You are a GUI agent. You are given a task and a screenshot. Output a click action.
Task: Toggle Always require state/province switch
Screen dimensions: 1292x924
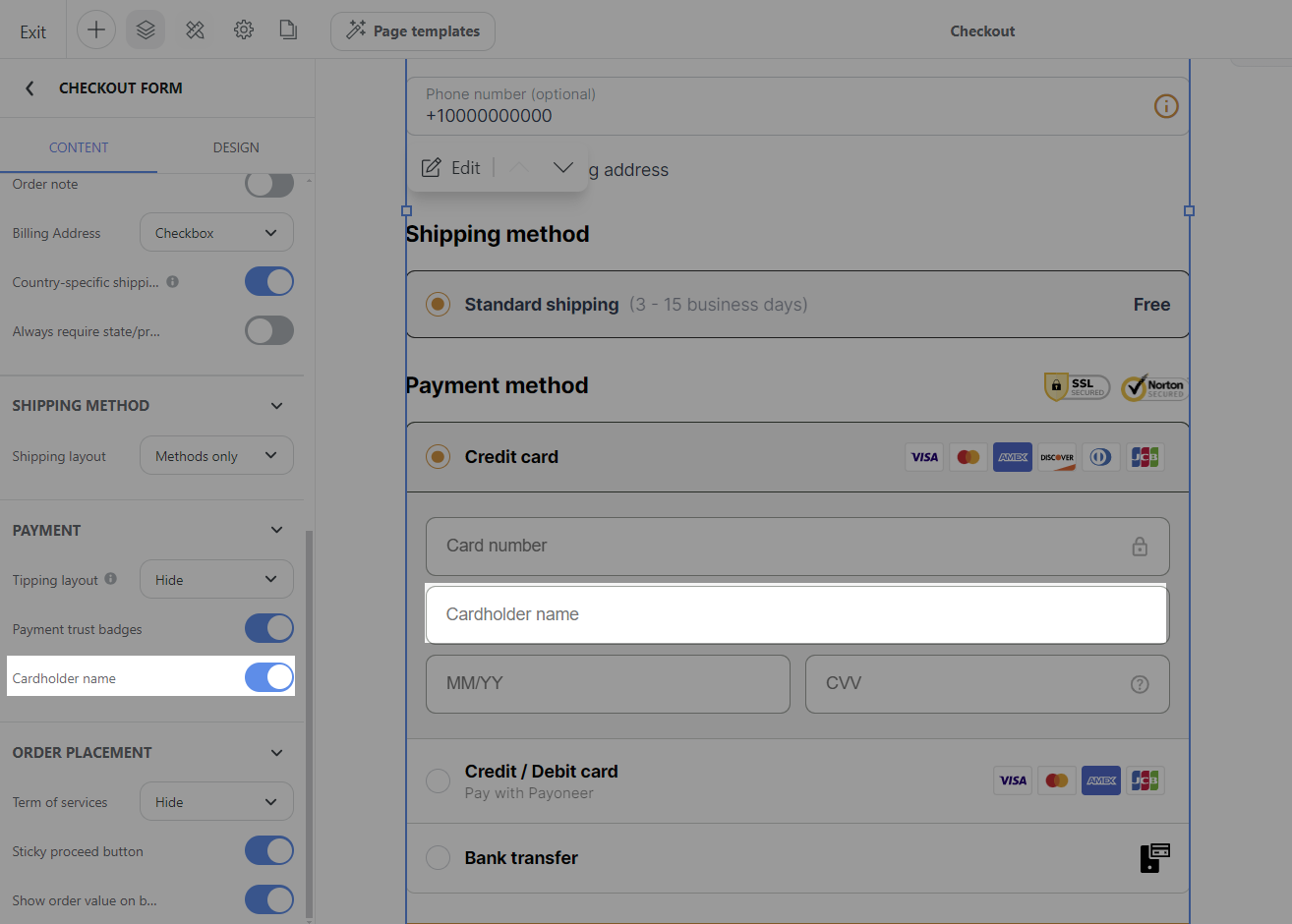pos(269,330)
